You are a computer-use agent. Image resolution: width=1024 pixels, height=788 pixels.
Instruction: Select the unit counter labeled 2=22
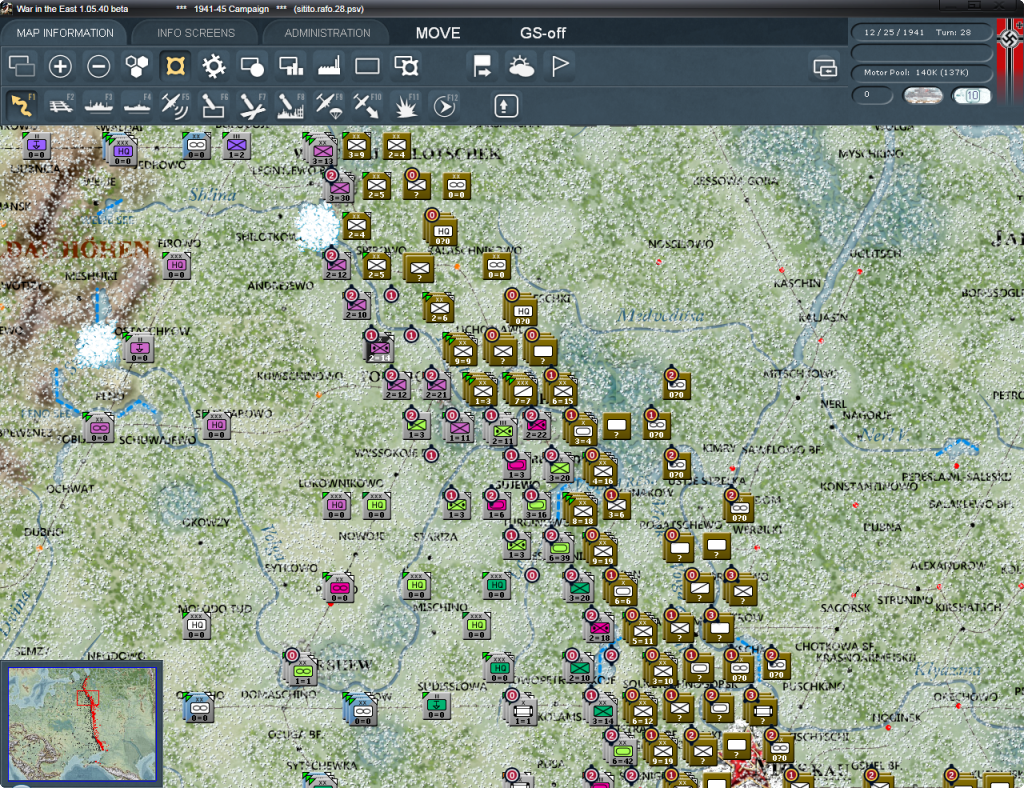536,426
